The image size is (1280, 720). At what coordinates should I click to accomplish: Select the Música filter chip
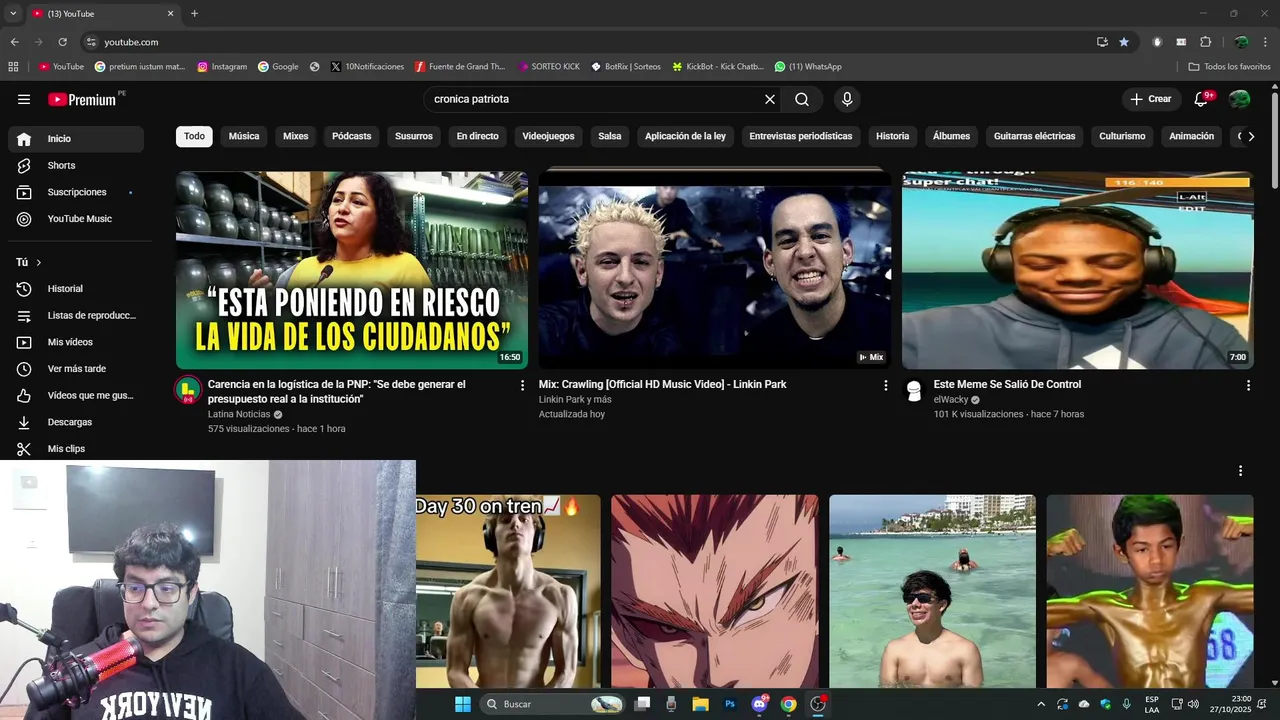click(x=244, y=136)
